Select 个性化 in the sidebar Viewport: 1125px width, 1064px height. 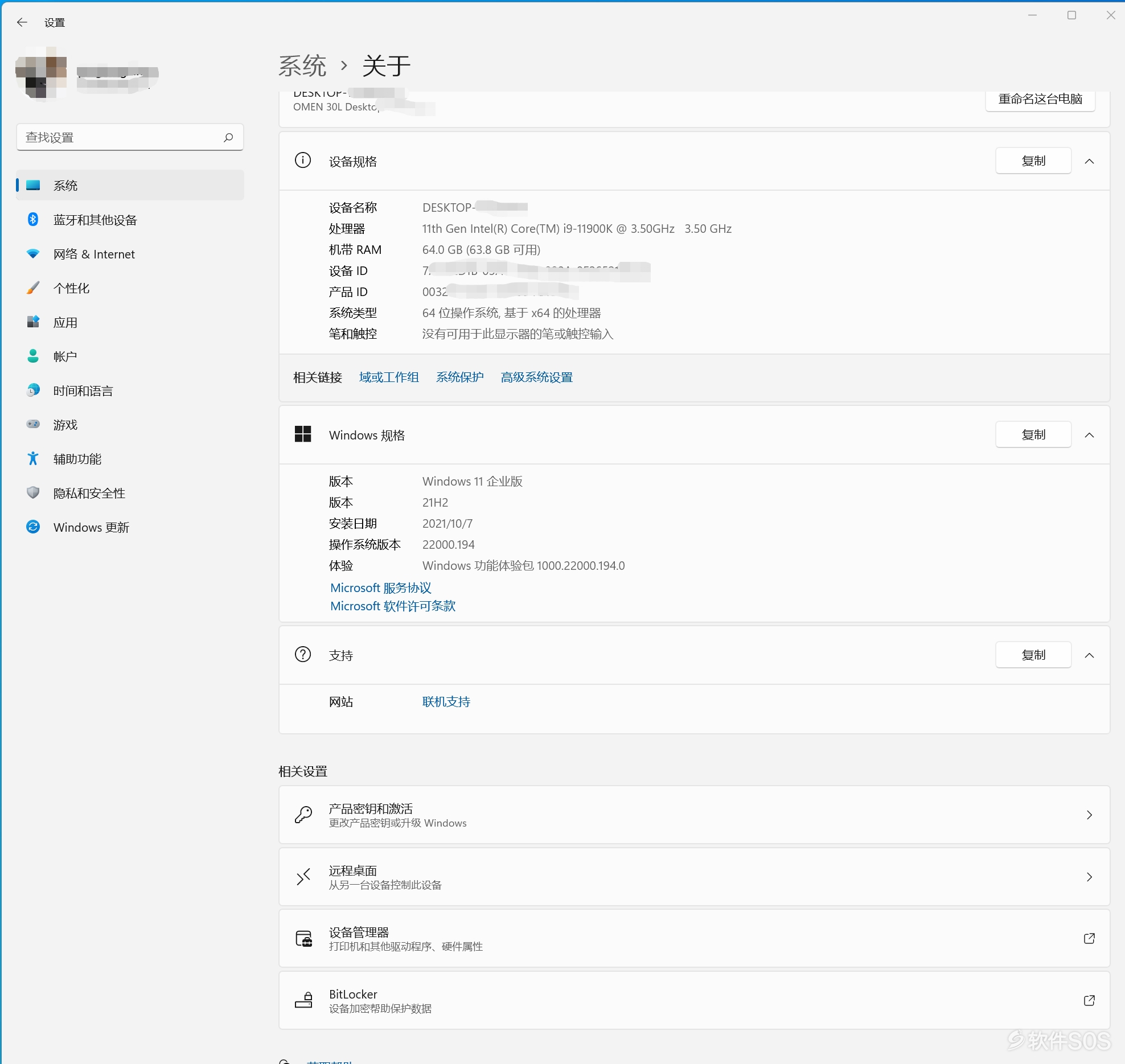click(130, 287)
